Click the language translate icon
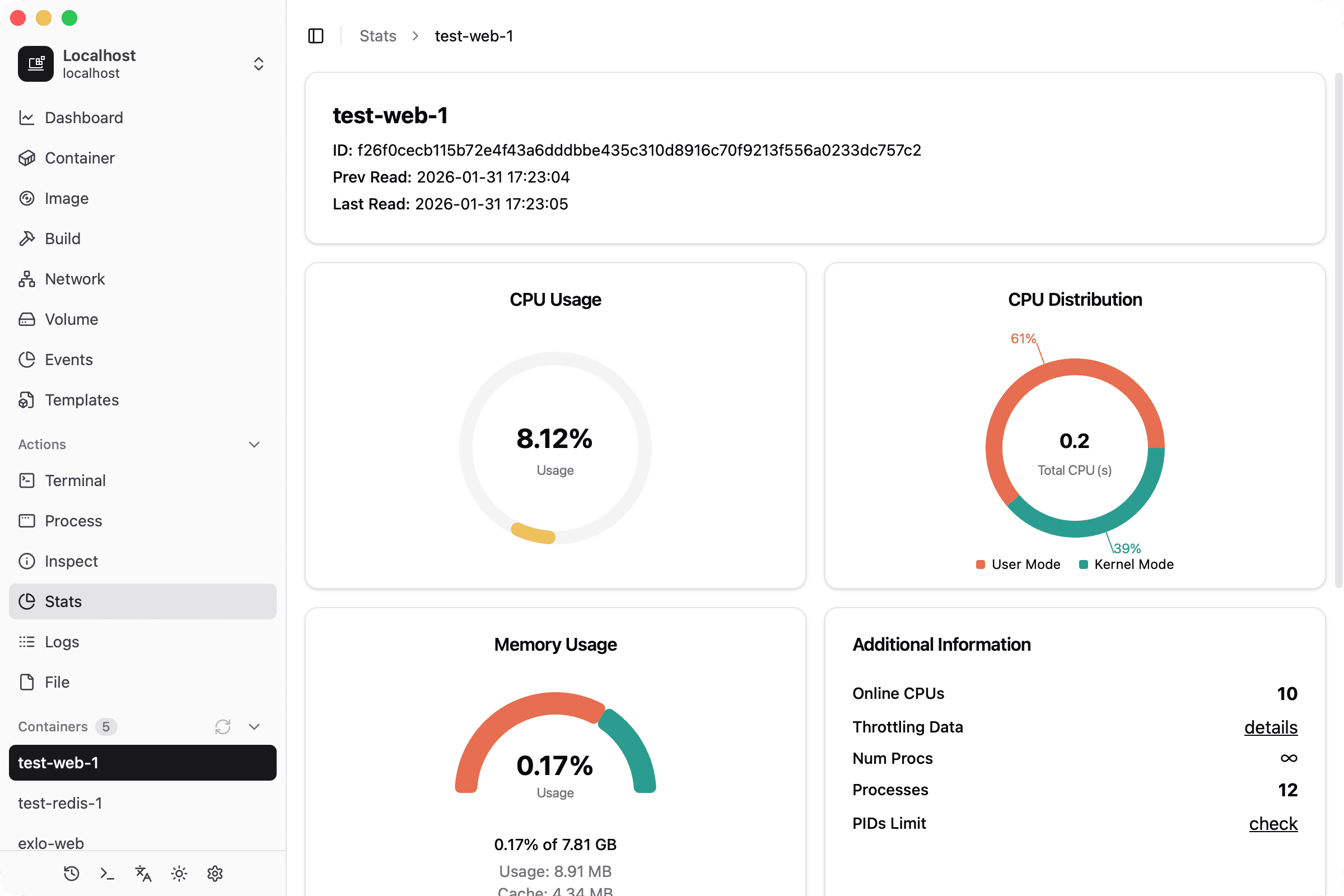This screenshot has width=1344, height=896. [143, 873]
